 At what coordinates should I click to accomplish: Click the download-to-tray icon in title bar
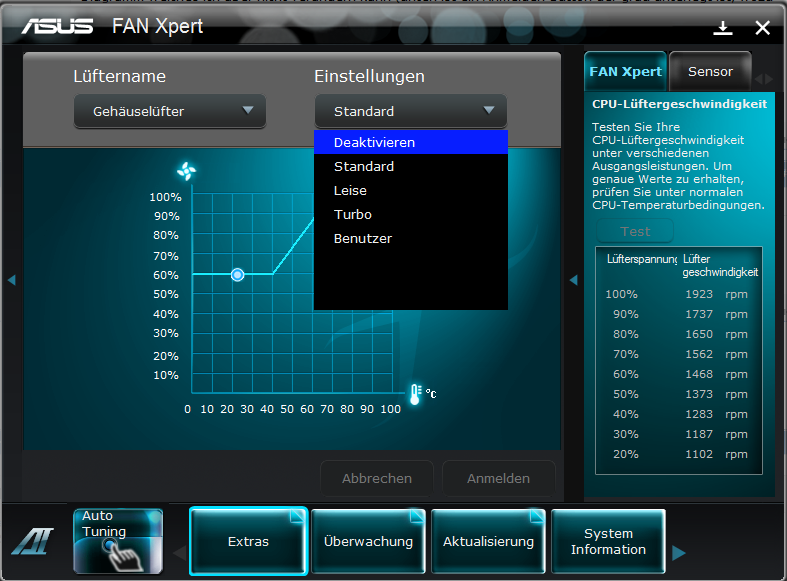click(723, 28)
